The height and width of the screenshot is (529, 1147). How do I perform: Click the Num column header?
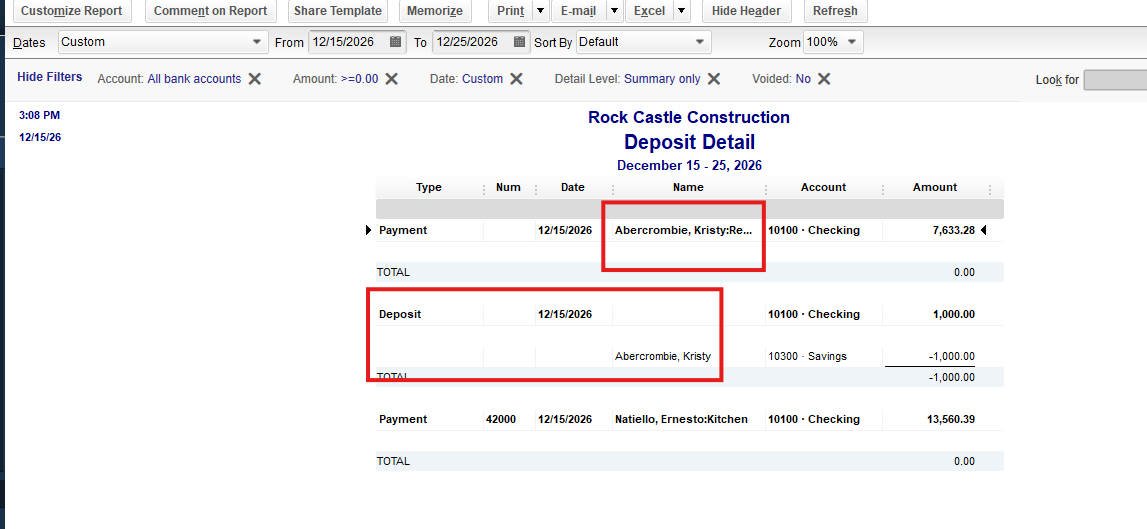(x=508, y=187)
